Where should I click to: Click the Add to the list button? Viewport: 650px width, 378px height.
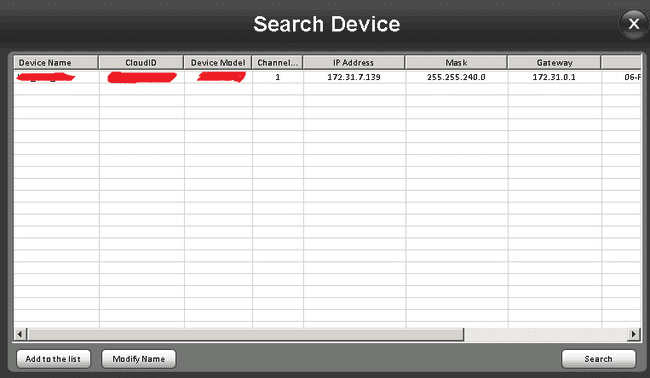coord(53,359)
